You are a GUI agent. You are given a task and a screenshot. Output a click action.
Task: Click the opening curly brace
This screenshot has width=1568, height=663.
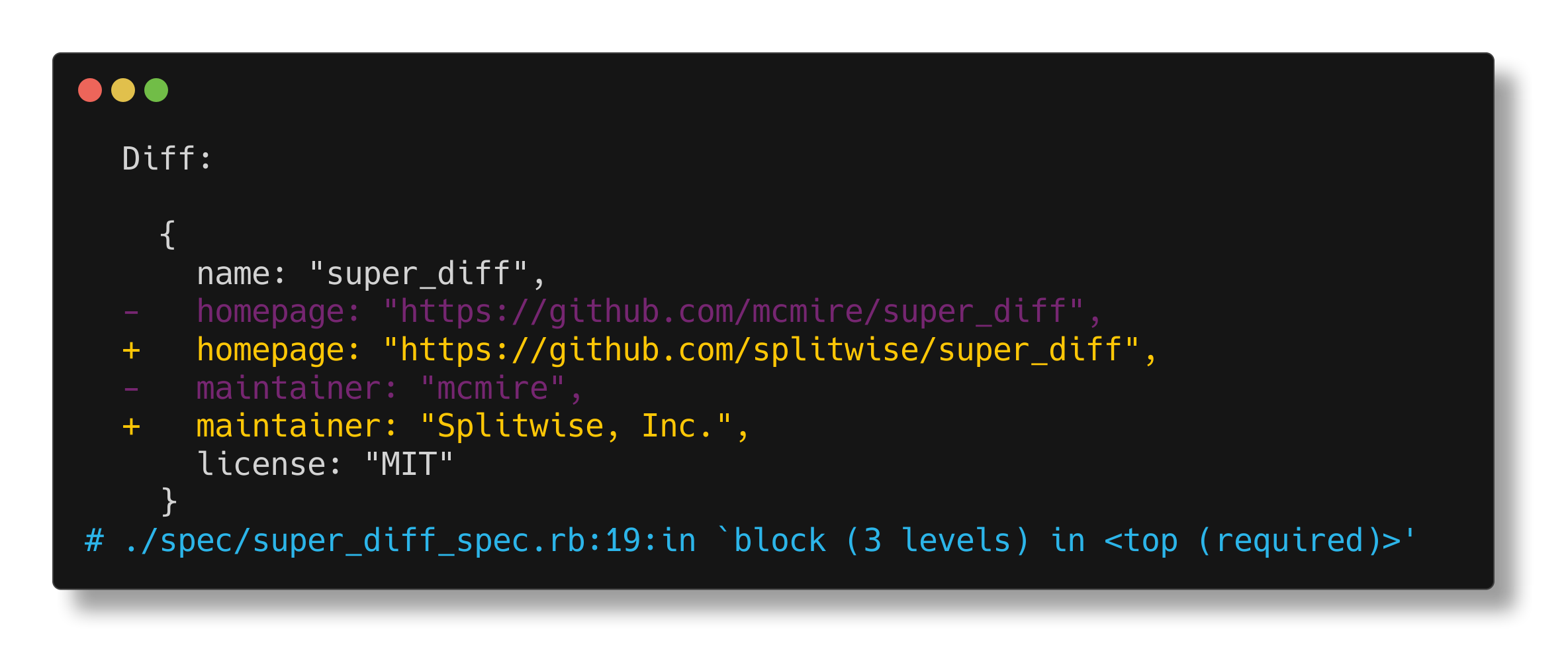click(168, 235)
